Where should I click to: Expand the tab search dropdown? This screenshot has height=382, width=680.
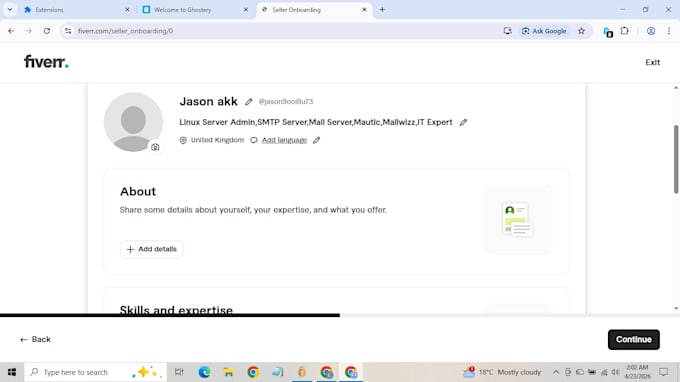(x=10, y=10)
